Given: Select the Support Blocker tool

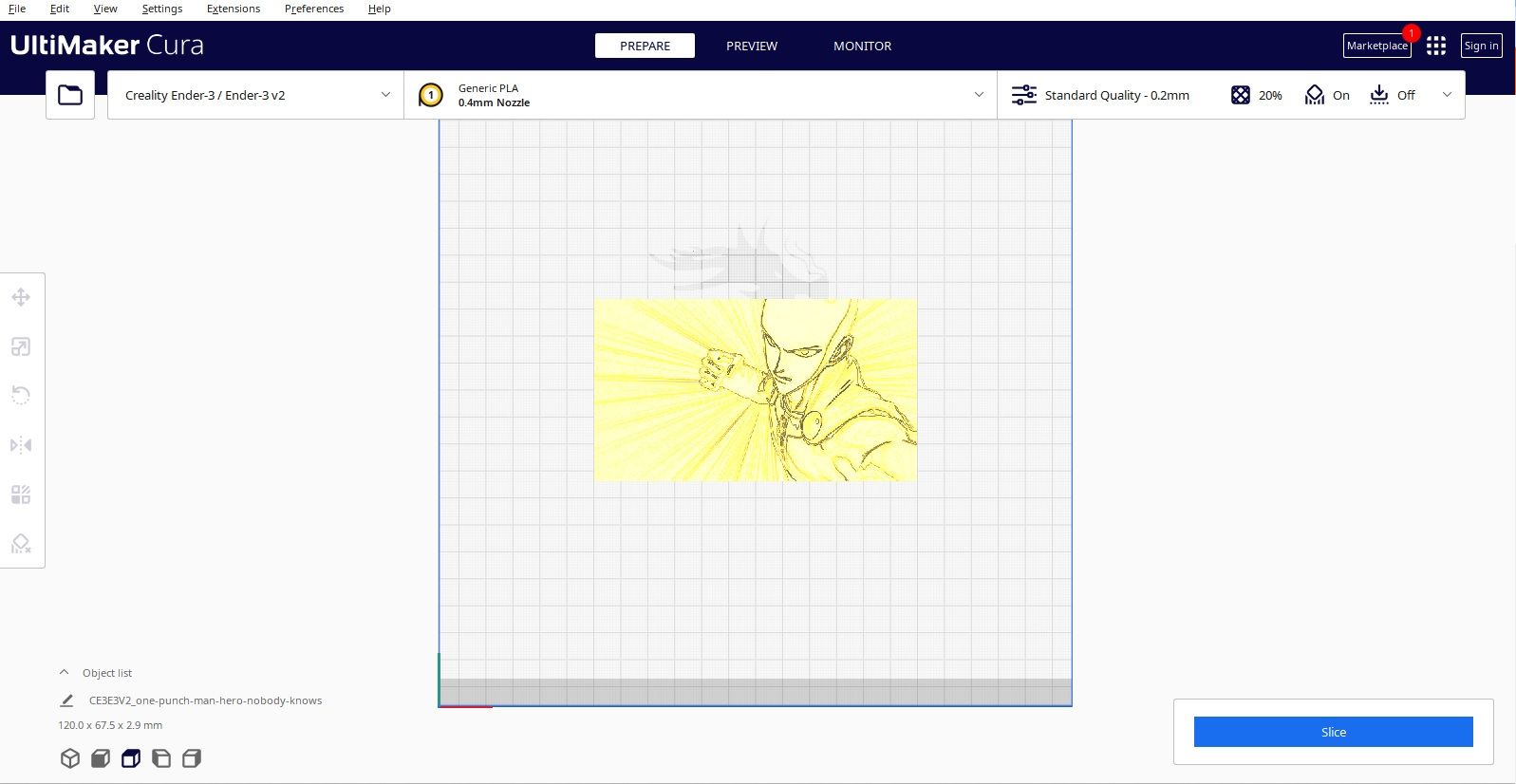Looking at the screenshot, I should coord(21,544).
